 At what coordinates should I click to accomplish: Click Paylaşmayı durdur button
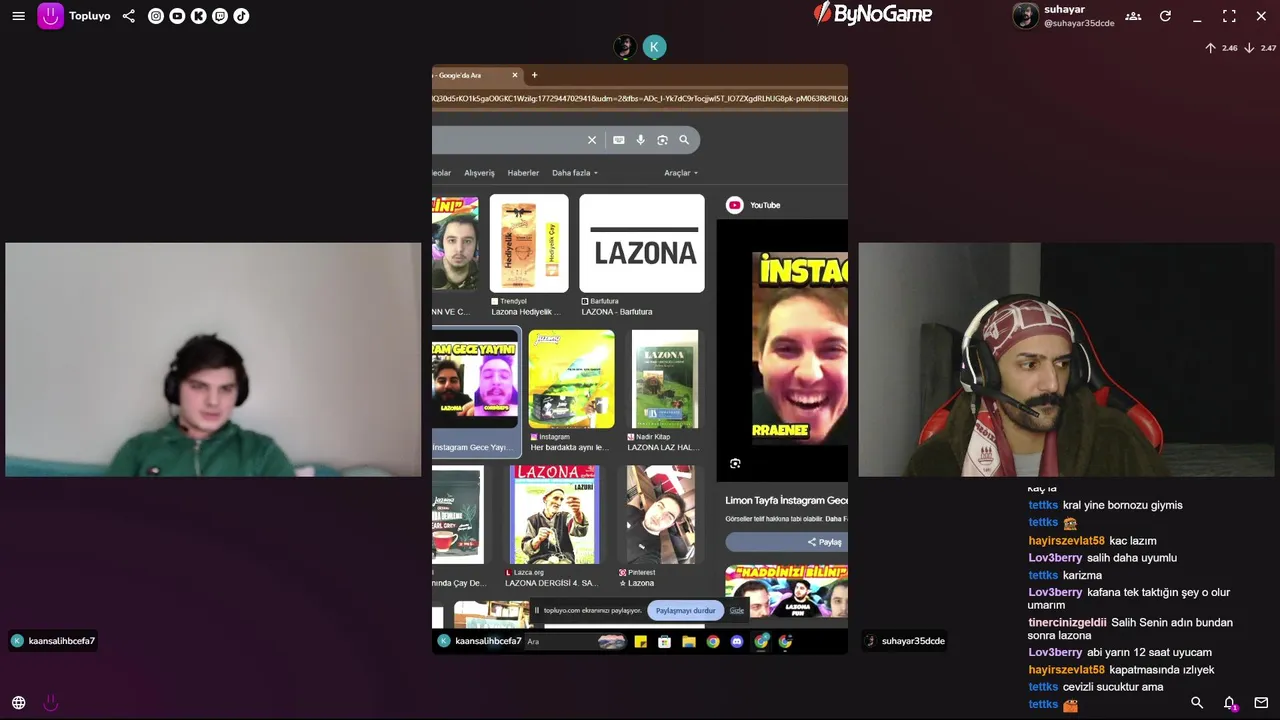[686, 610]
